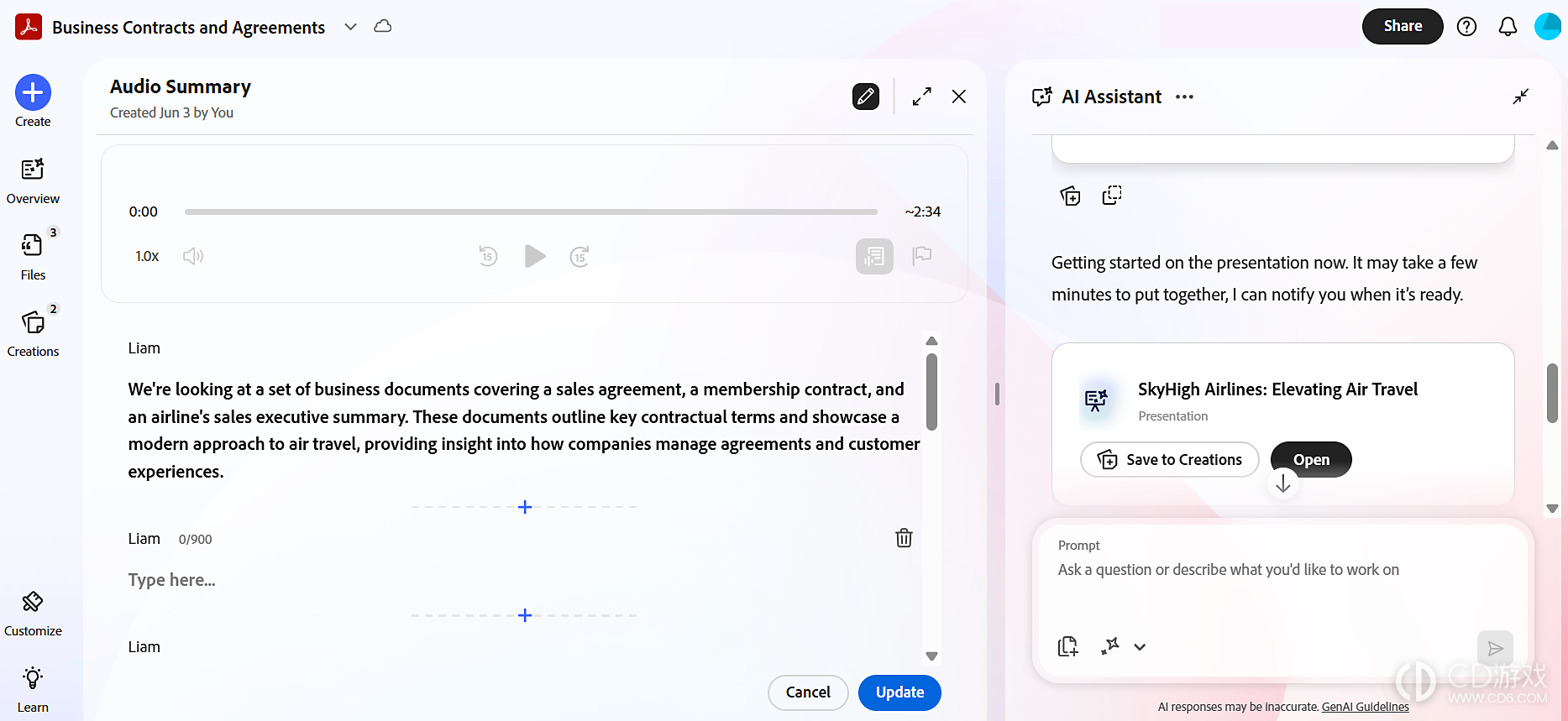Click the cloud sync status icon

coord(383,26)
